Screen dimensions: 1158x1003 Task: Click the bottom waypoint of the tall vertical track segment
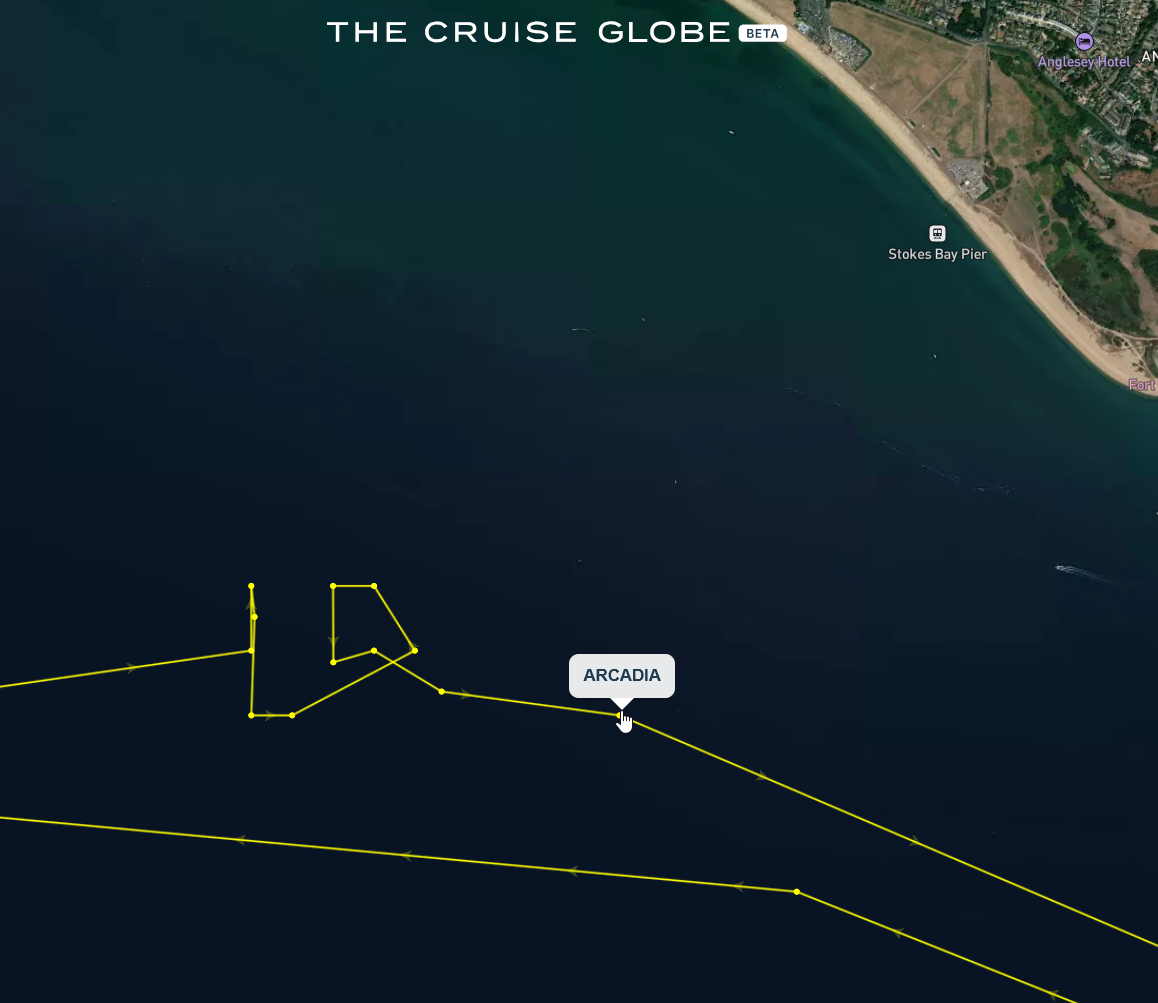tap(251, 715)
